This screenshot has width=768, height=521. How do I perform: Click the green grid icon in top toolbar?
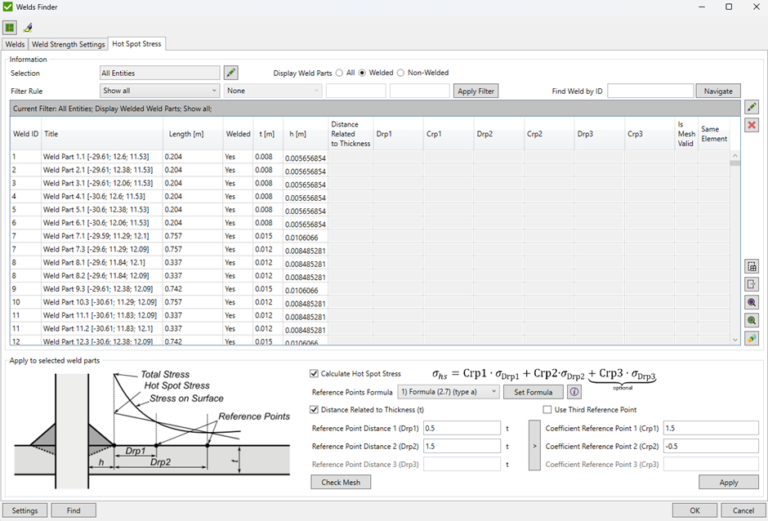pos(10,27)
